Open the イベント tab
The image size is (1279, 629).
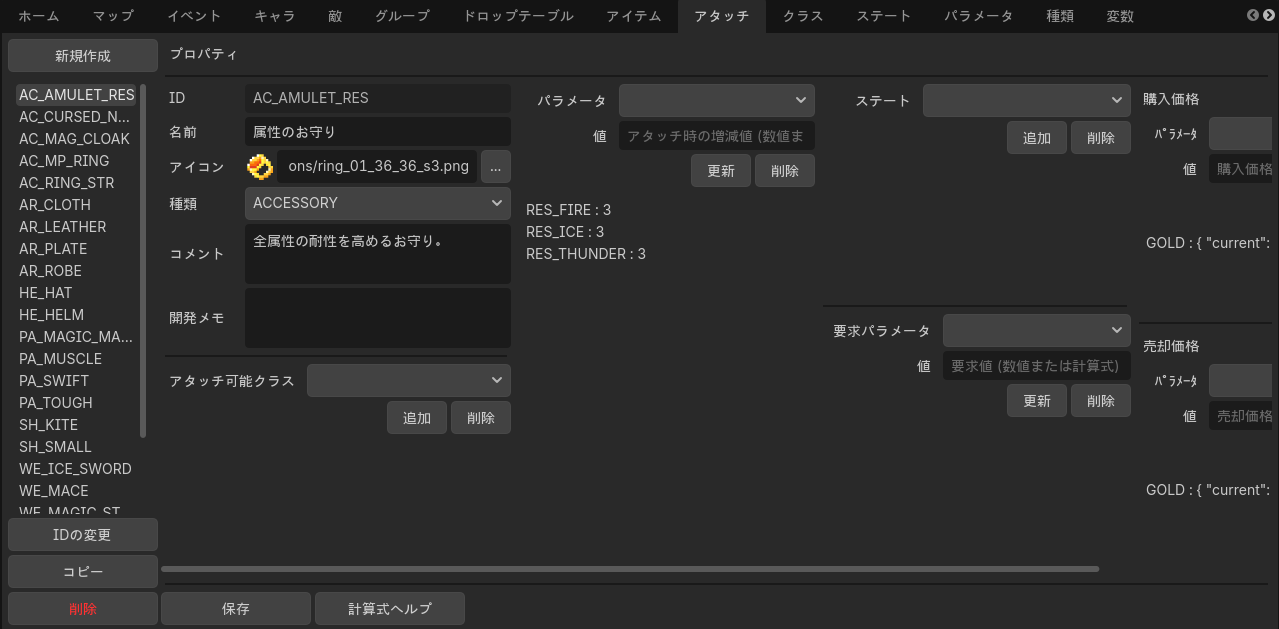tap(194, 16)
